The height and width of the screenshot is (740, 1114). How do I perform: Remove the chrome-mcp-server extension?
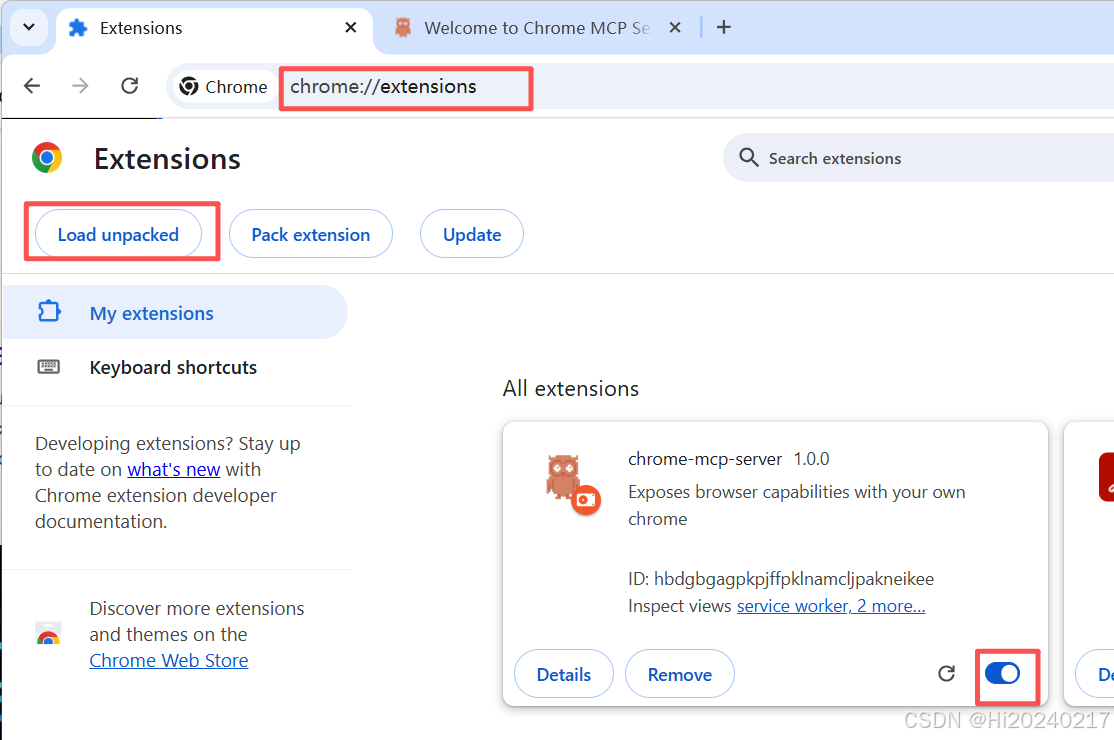coord(679,674)
